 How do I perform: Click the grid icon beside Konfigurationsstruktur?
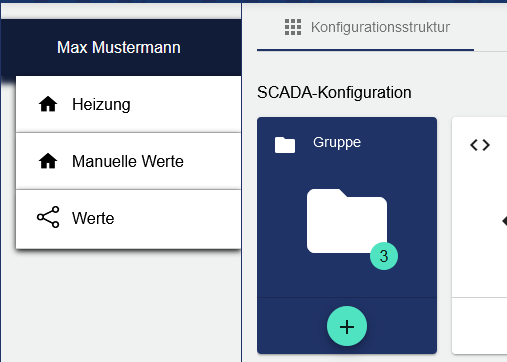(293, 27)
